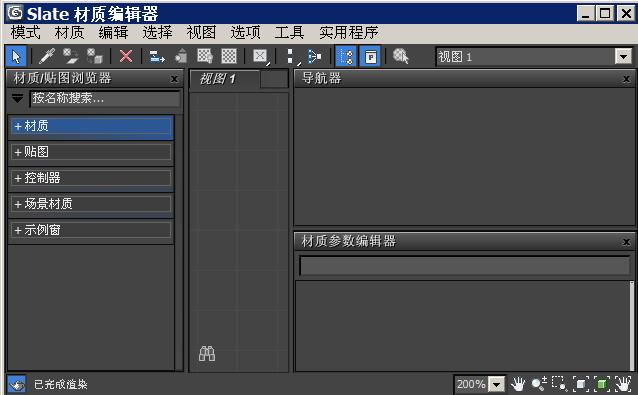This screenshot has width=638, height=395.
Task: Pick material from object with eyedropper
Action: point(47,56)
